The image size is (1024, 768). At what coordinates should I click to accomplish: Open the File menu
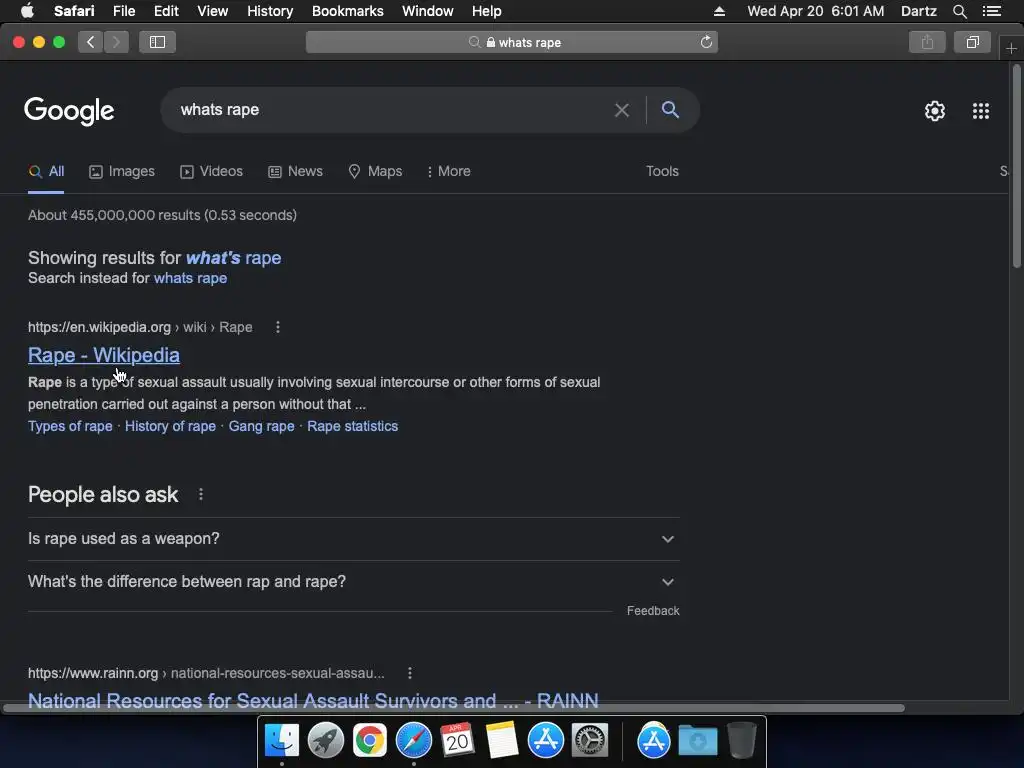point(123,11)
